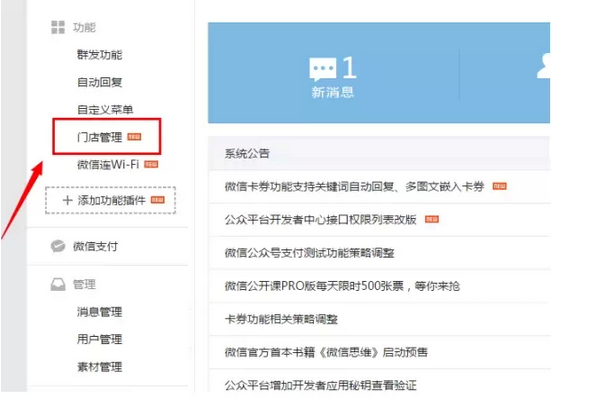Screen dimensions: 594x400
Task: Open 群发功能 in the sidebar
Action: pos(100,55)
